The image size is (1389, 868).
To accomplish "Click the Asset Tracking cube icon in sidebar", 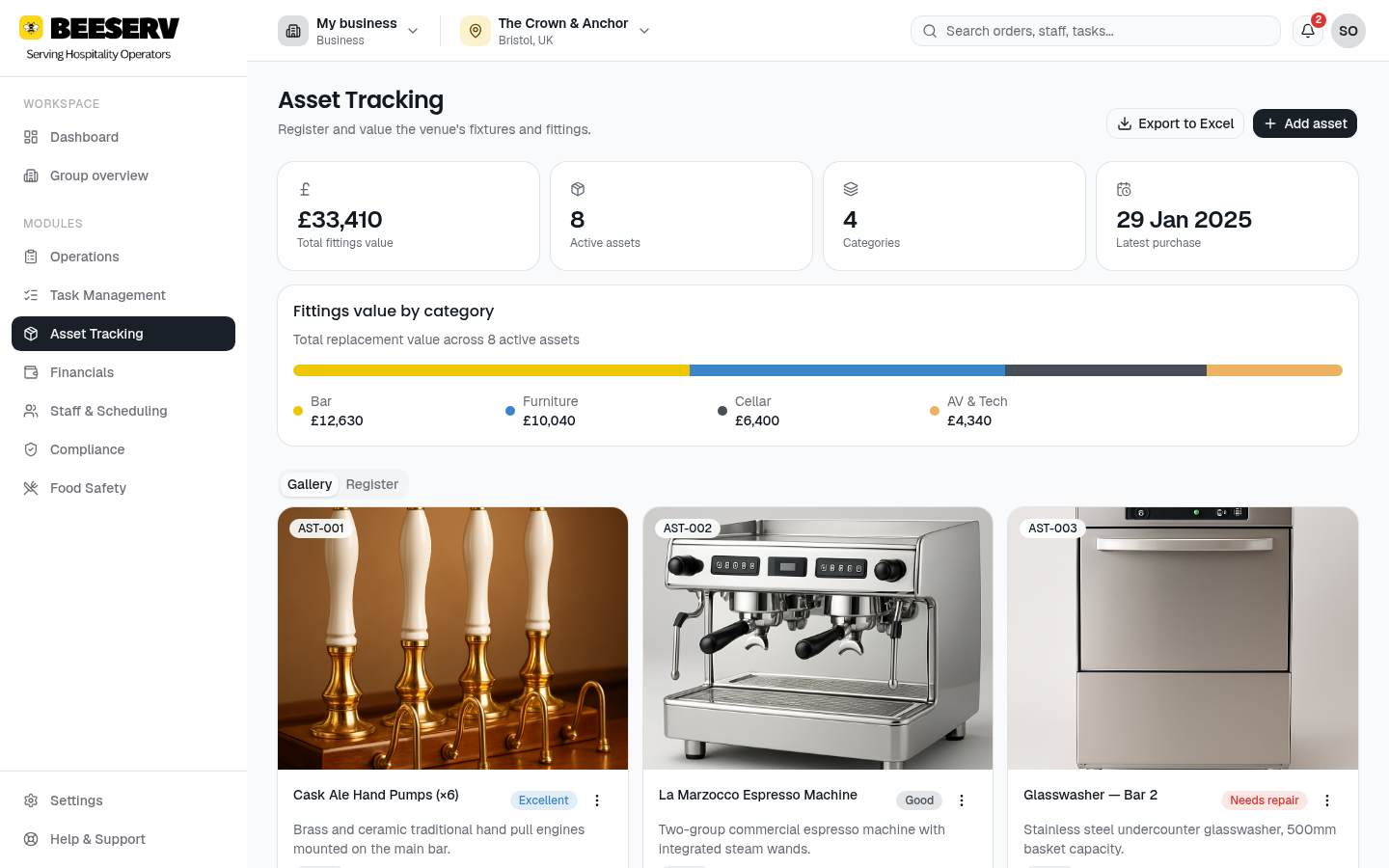I will tap(31, 334).
